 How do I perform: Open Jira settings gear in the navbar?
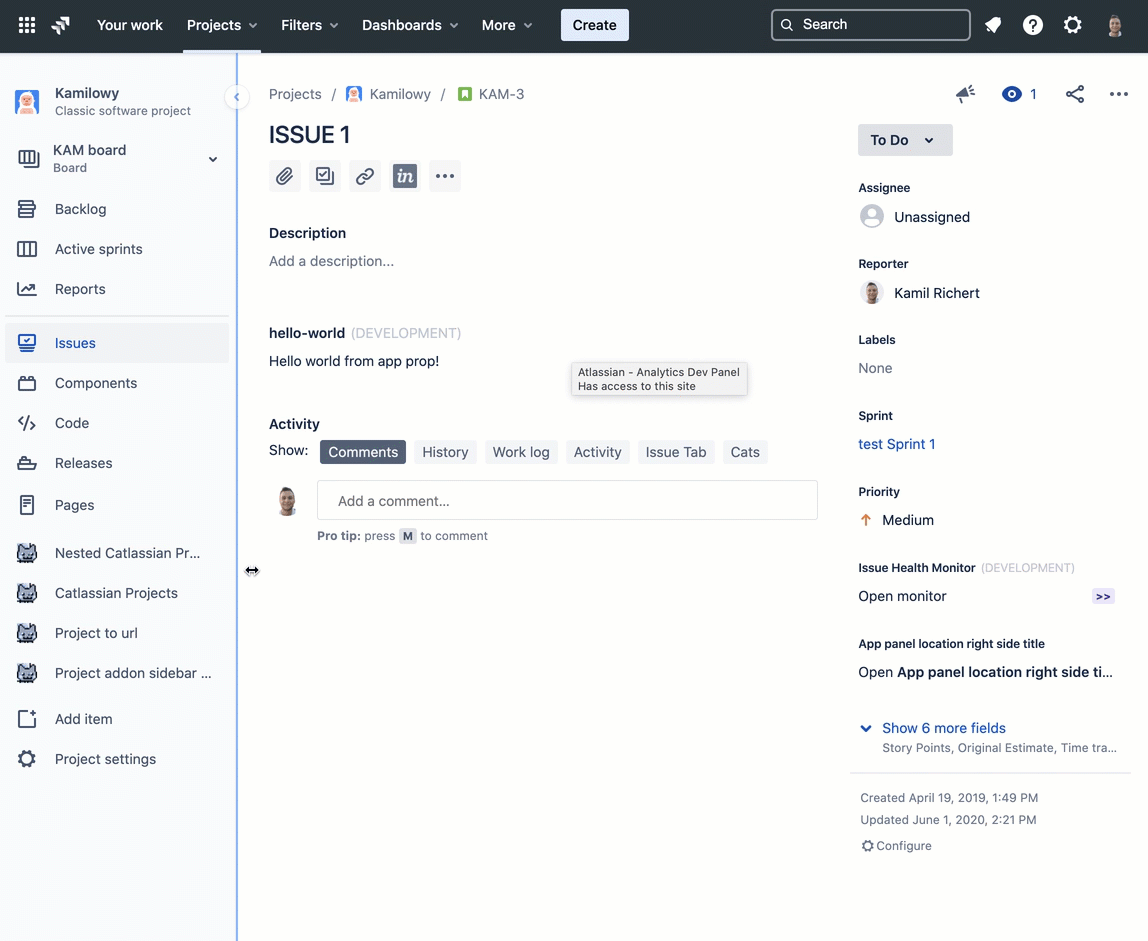1072,25
